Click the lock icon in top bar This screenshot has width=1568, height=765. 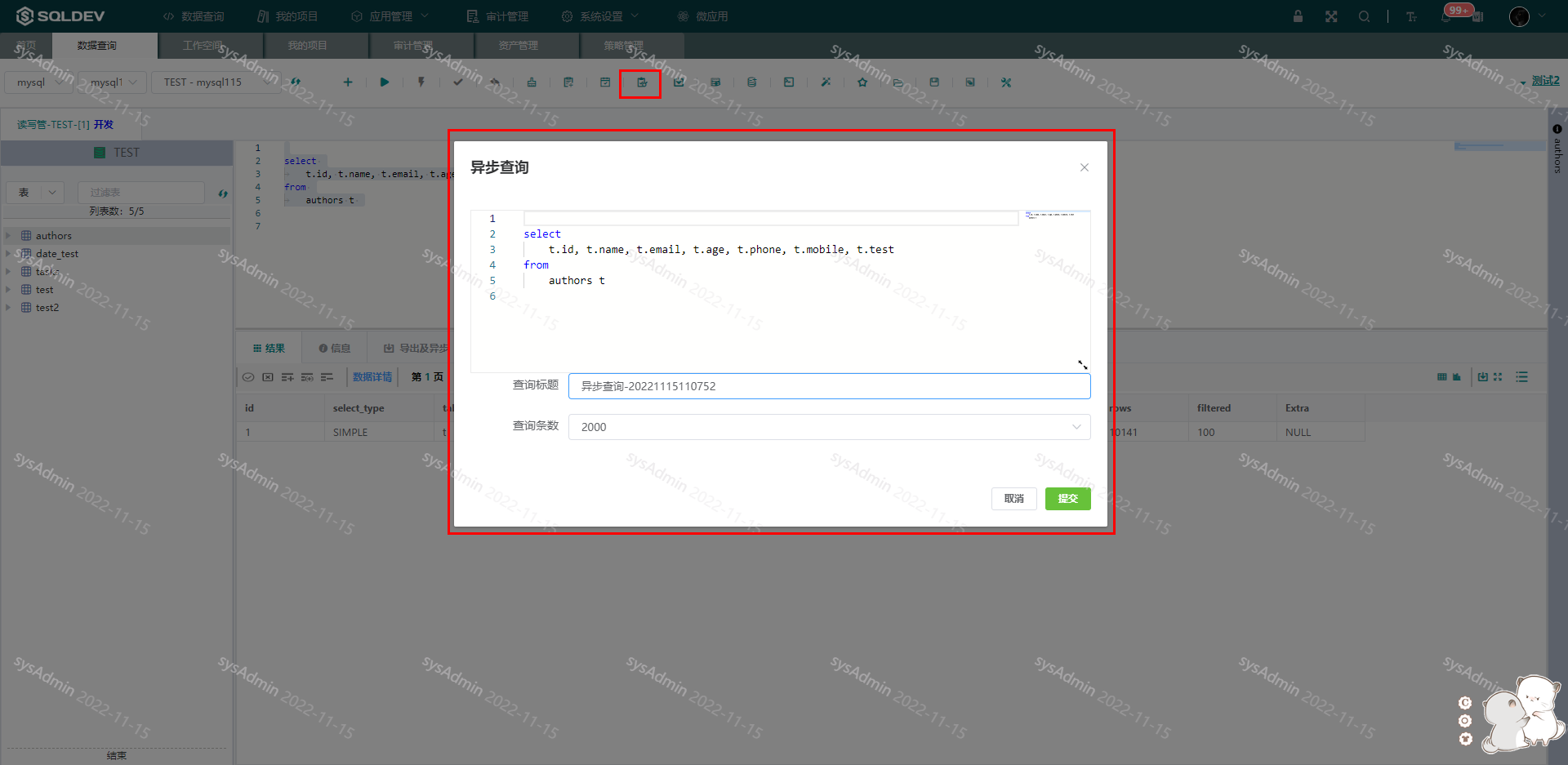coord(1298,16)
